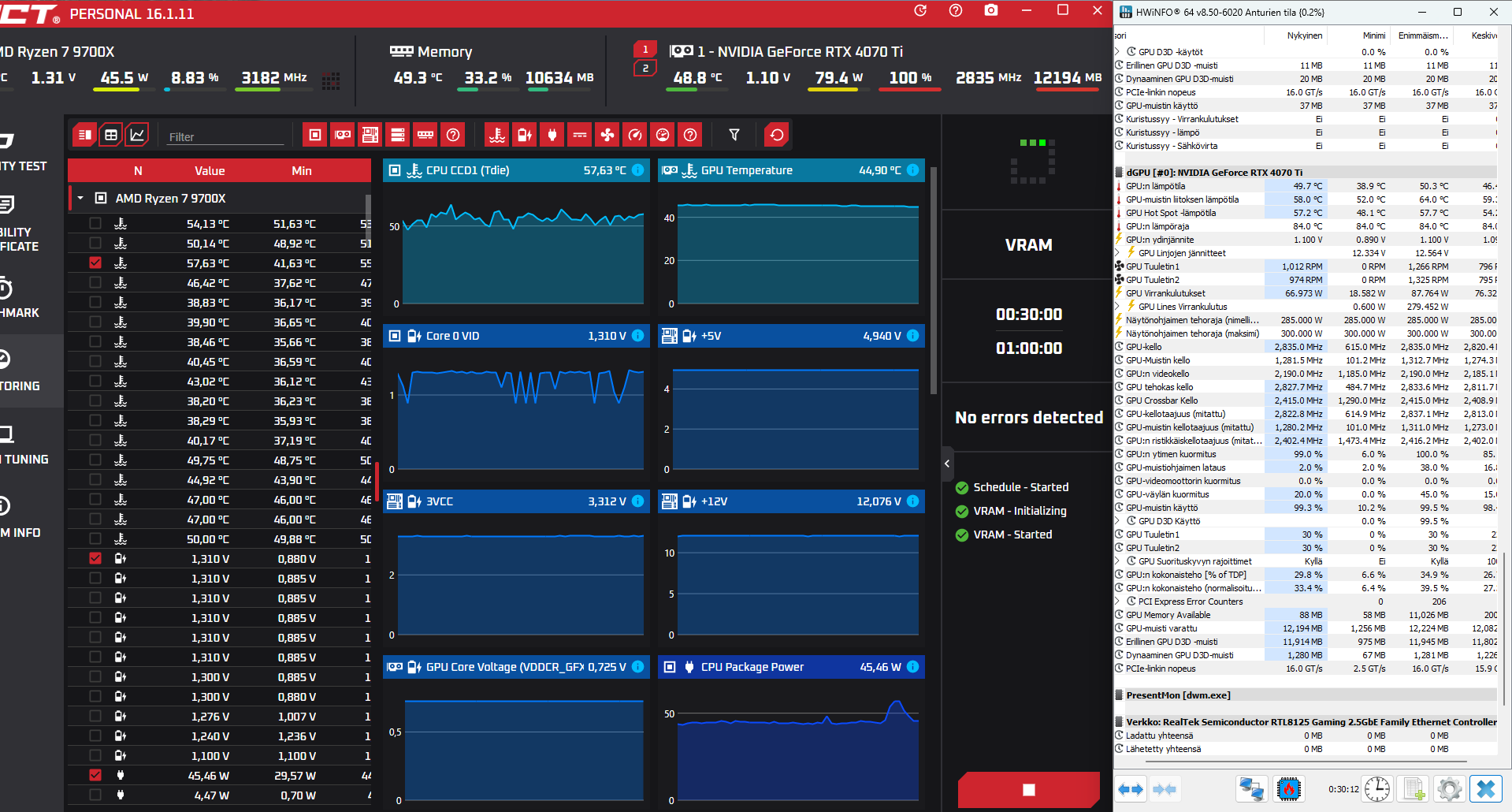1512x812 pixels.
Task: Take a screenshot with OCCT camera icon
Action: tap(991, 10)
